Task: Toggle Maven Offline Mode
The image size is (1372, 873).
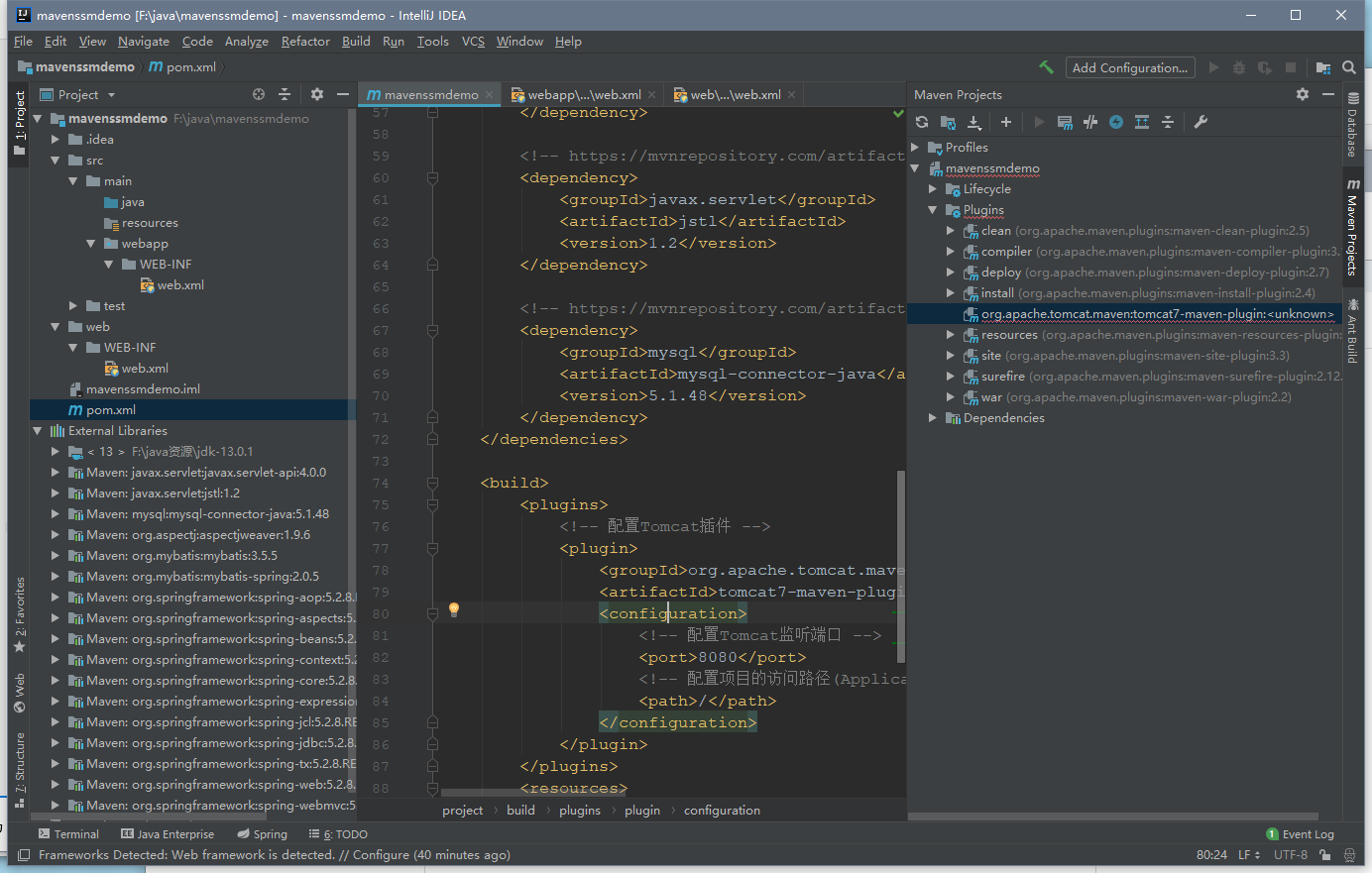Action: tap(1090, 122)
